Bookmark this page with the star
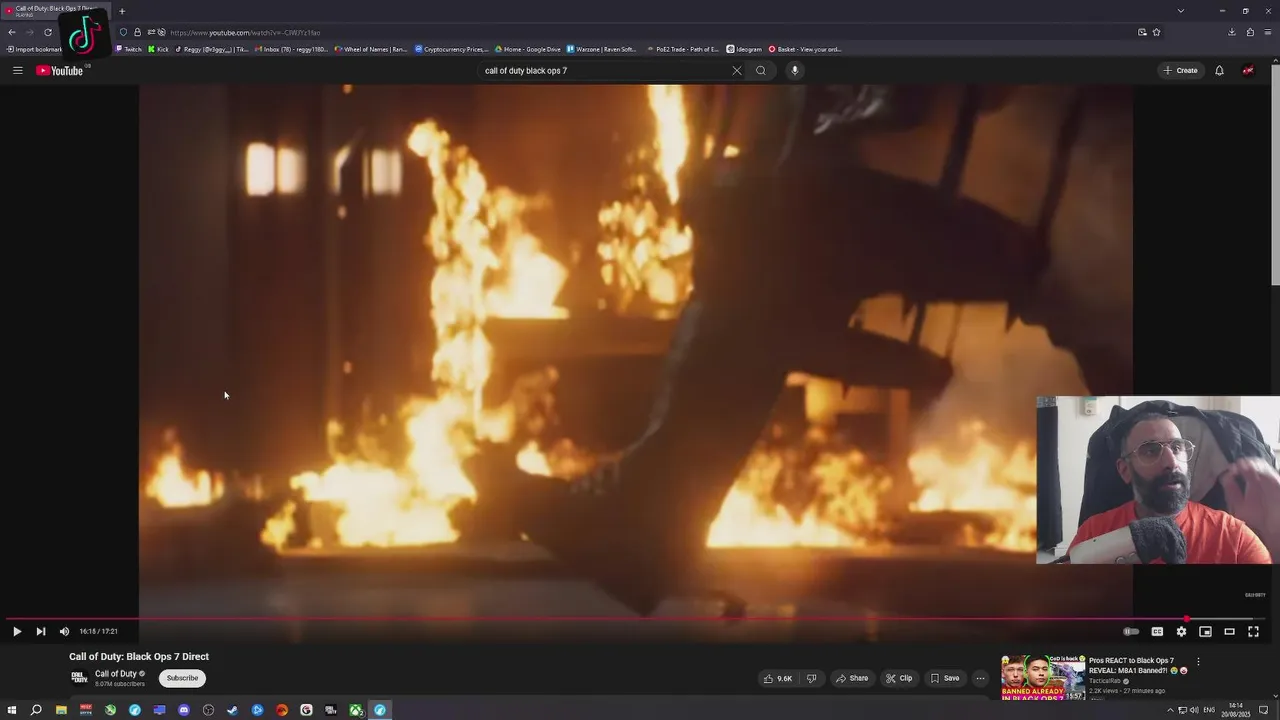Image resolution: width=1280 pixels, height=720 pixels. tap(1157, 32)
